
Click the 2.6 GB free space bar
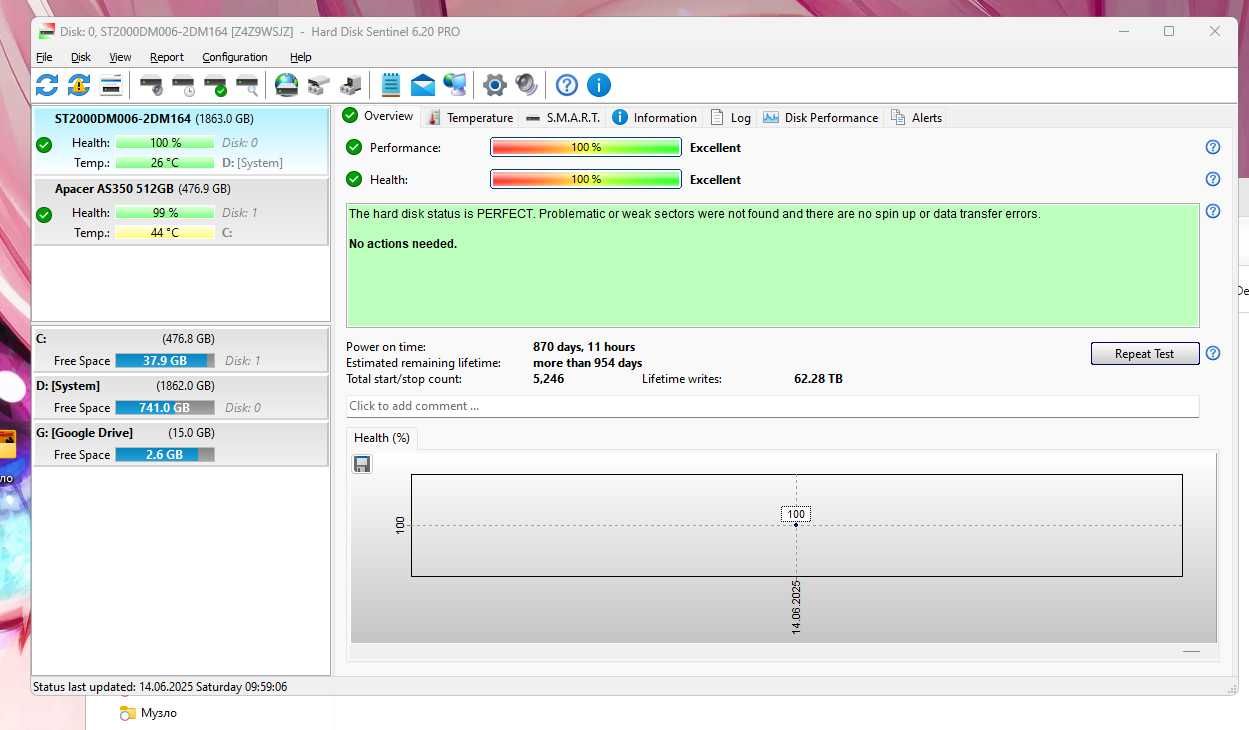(165, 454)
